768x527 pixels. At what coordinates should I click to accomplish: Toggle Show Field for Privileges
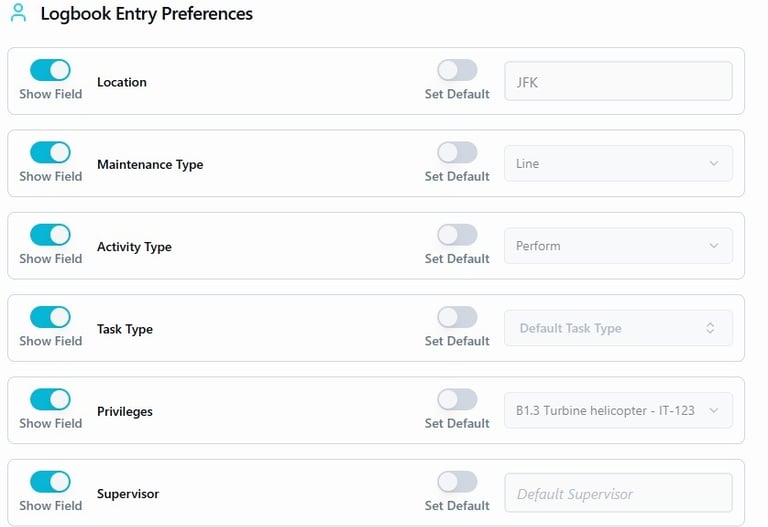click(x=50, y=399)
